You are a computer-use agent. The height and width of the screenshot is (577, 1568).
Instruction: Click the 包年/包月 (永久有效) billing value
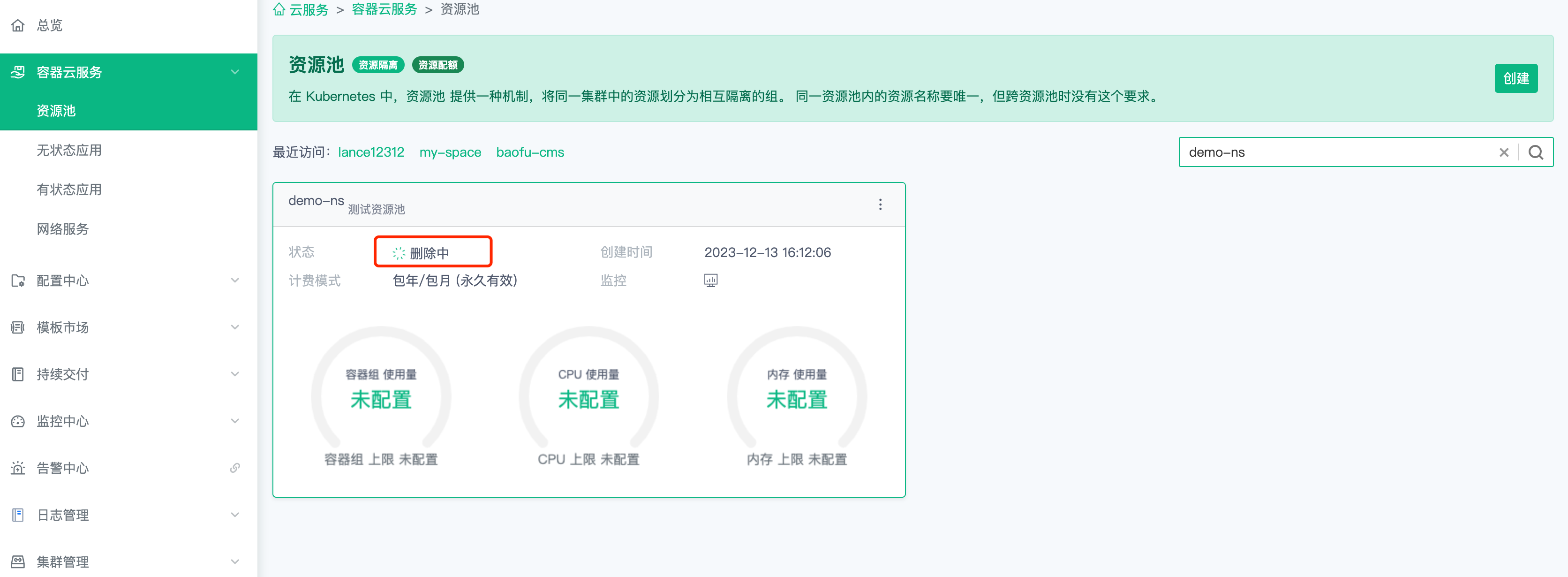[455, 281]
